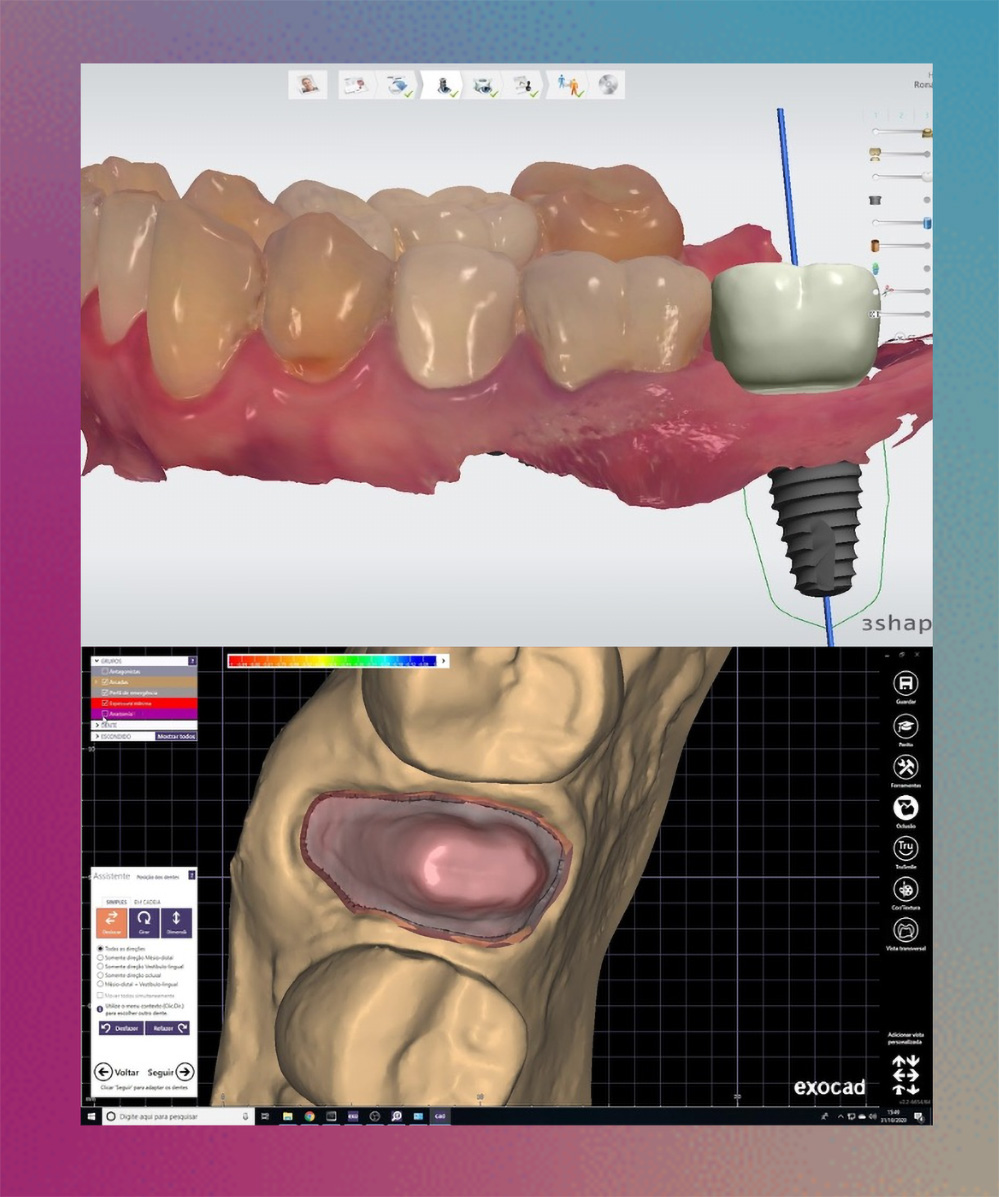Click the Cor/Textura palette icon
1000x1197 pixels.
[x=905, y=889]
